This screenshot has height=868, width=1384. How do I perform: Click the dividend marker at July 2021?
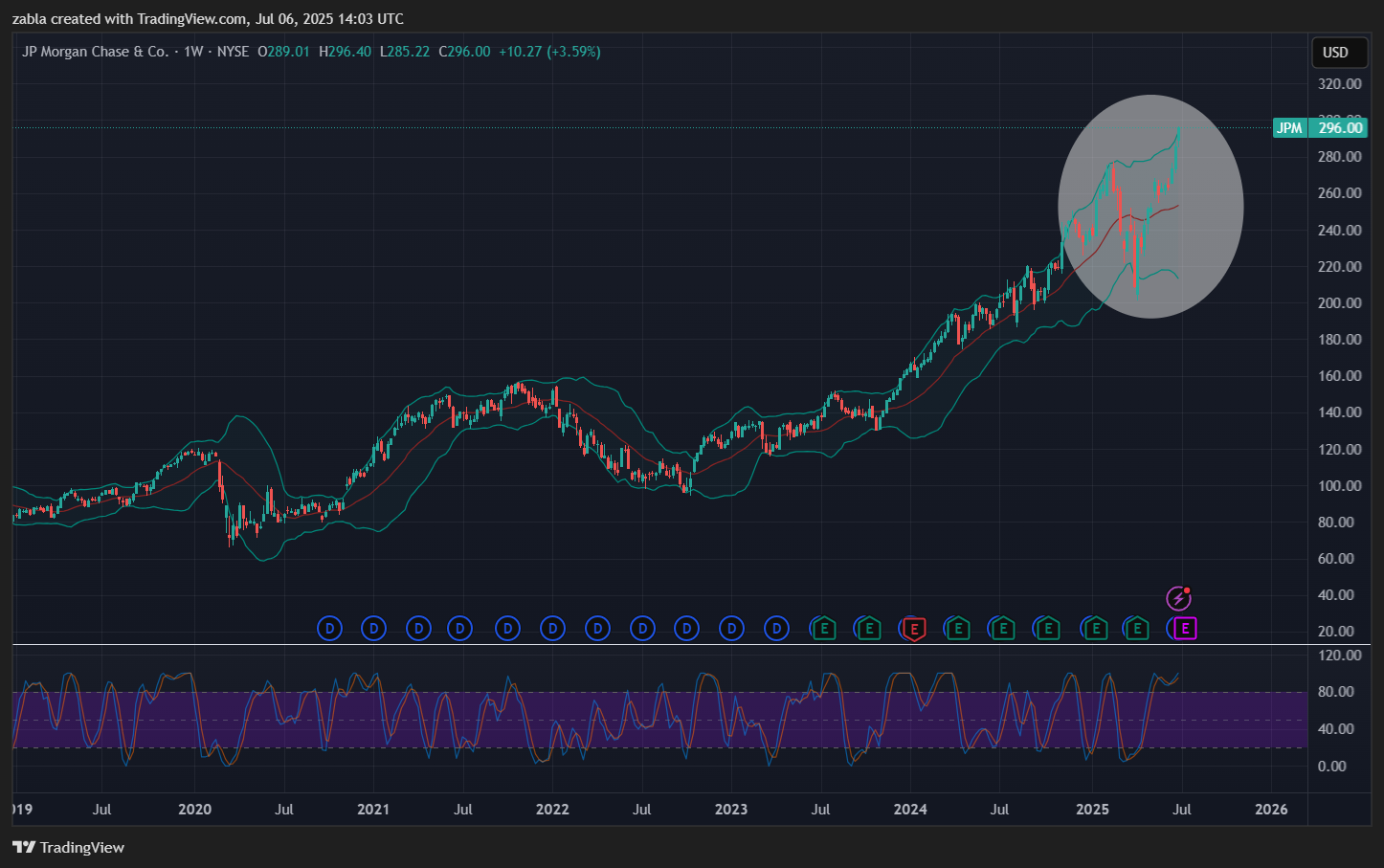(460, 629)
